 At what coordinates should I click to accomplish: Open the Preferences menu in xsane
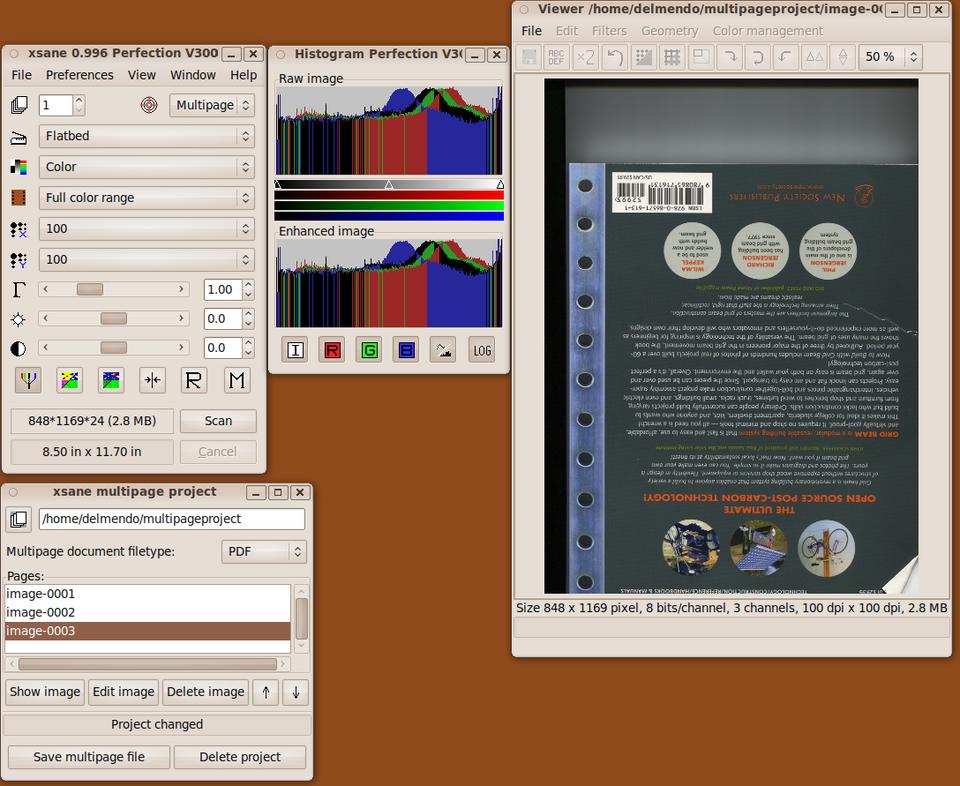pos(79,75)
